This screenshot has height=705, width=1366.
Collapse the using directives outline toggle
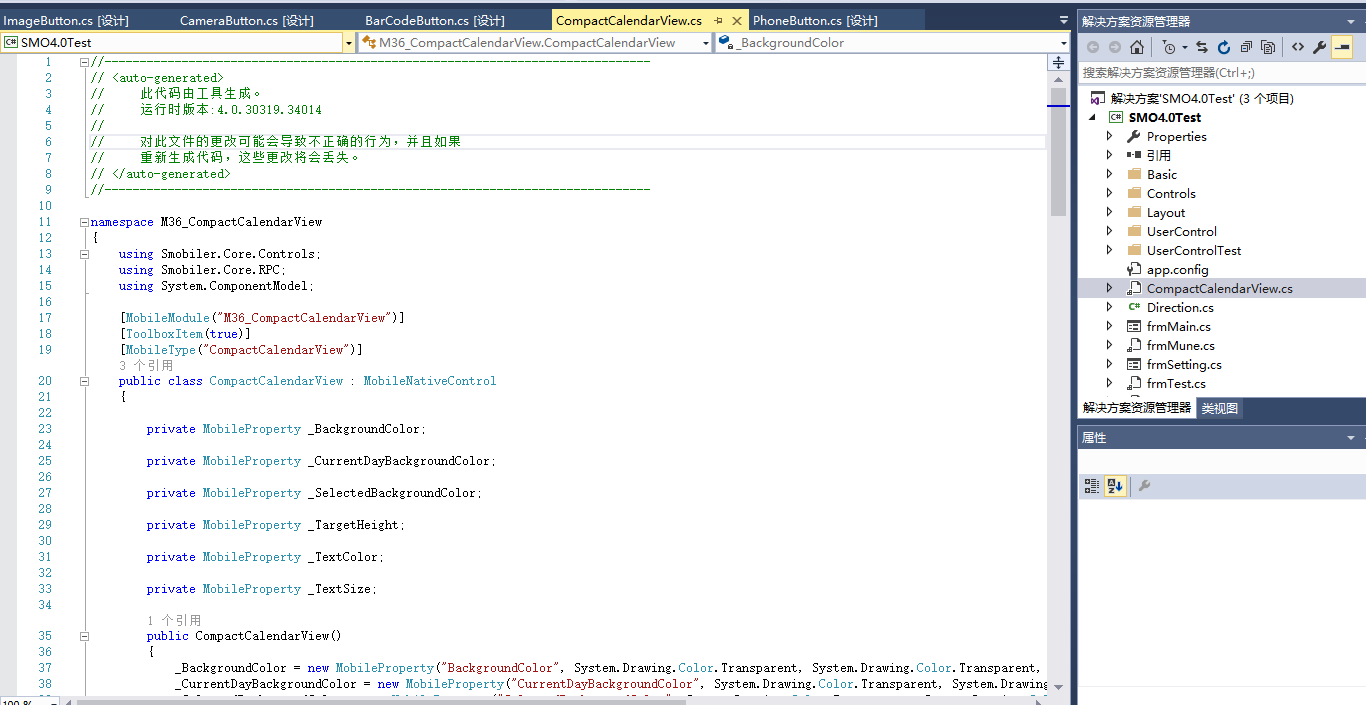tap(84, 254)
